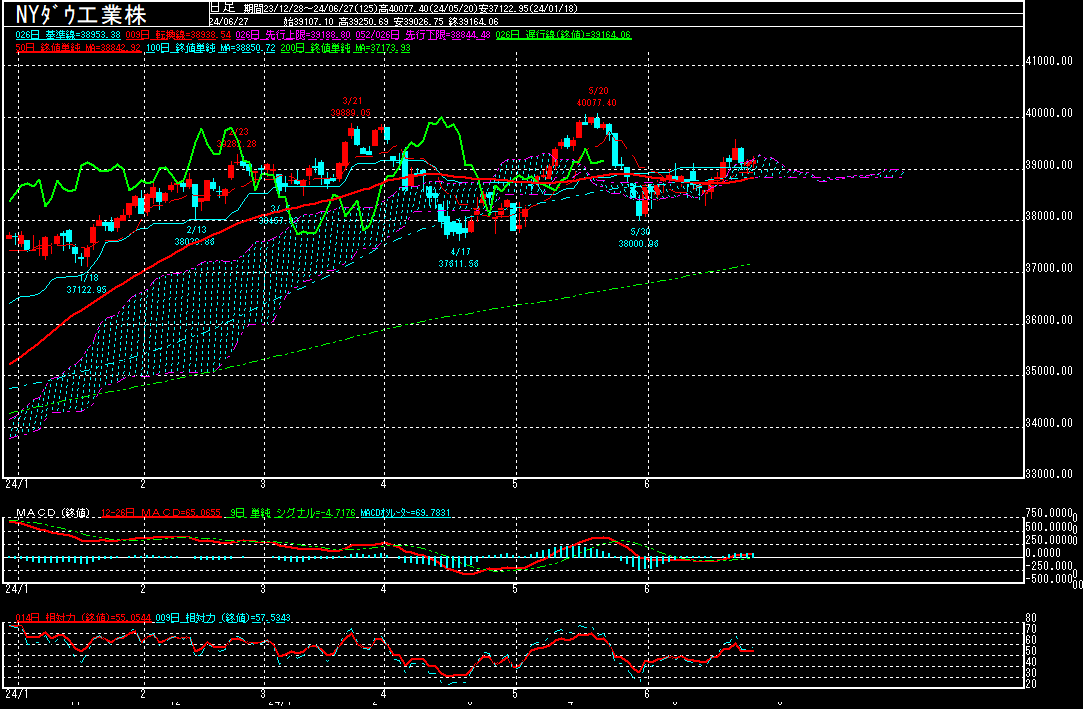
Task: Click MACD axis label '-250.000'
Action: point(1049,565)
